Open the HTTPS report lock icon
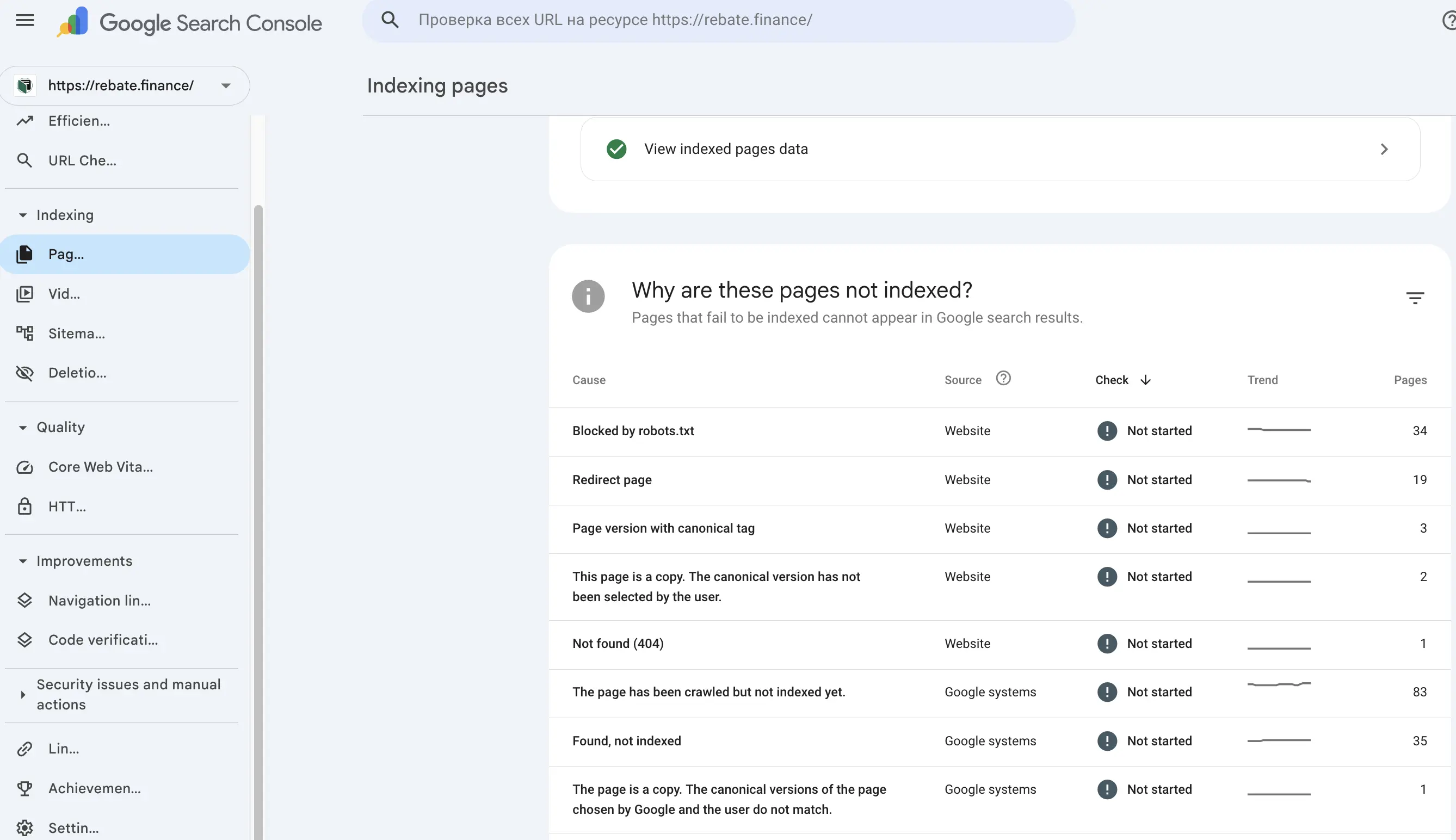Screen dimensions: 1456x840 pyautogui.click(x=25, y=506)
